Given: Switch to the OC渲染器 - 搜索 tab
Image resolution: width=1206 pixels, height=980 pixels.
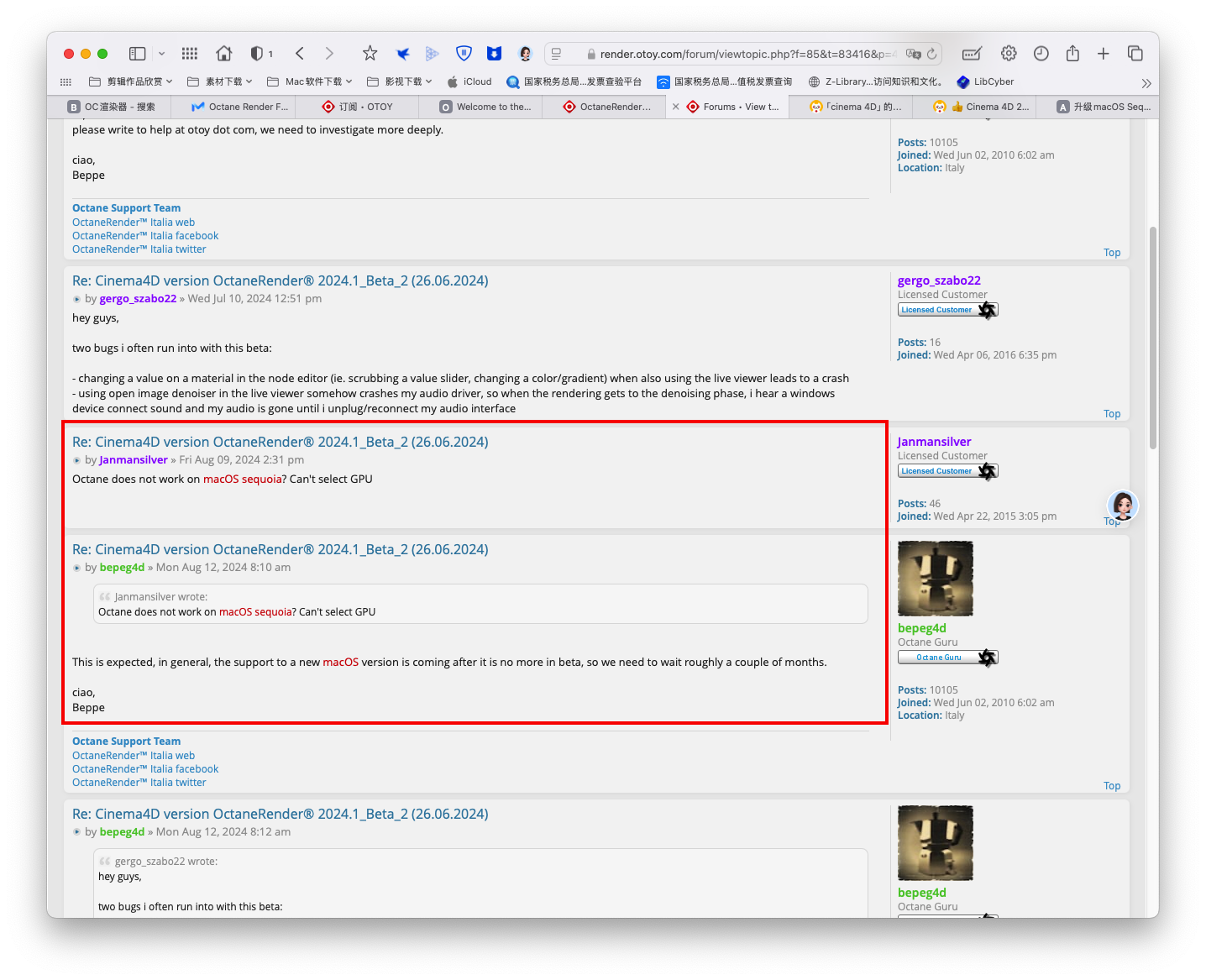Looking at the screenshot, I should (x=118, y=107).
